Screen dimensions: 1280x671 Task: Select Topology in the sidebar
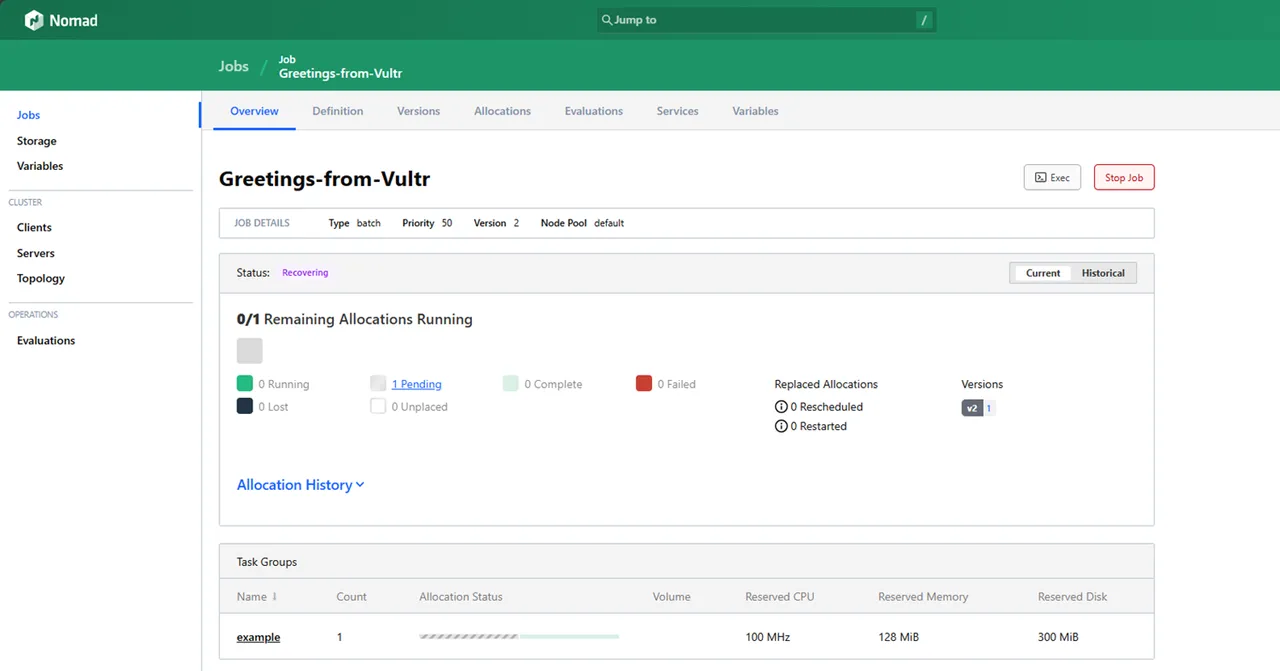(41, 278)
